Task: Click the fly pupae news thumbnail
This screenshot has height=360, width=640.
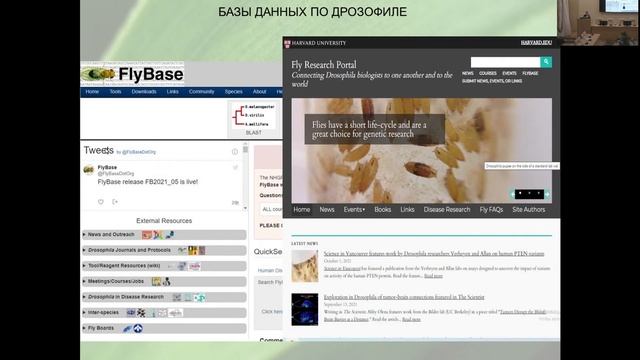Action: click(304, 266)
